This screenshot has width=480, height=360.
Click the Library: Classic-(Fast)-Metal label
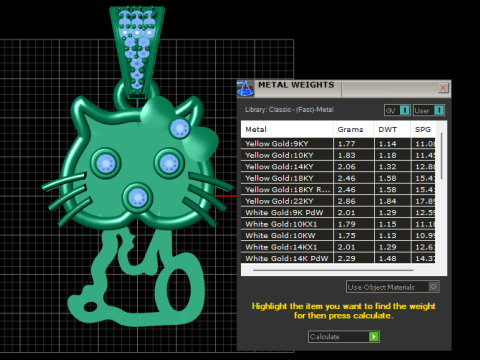point(289,110)
